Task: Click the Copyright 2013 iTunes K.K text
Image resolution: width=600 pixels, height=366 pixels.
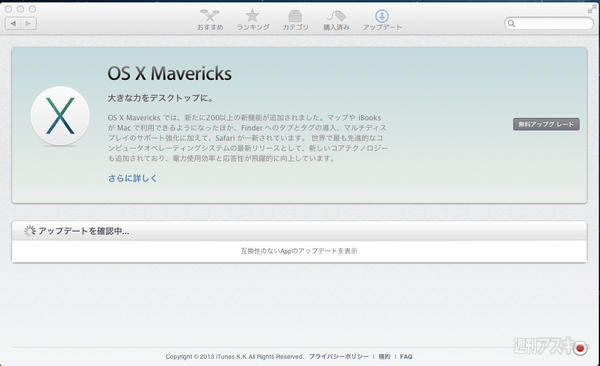Action: (x=234, y=356)
